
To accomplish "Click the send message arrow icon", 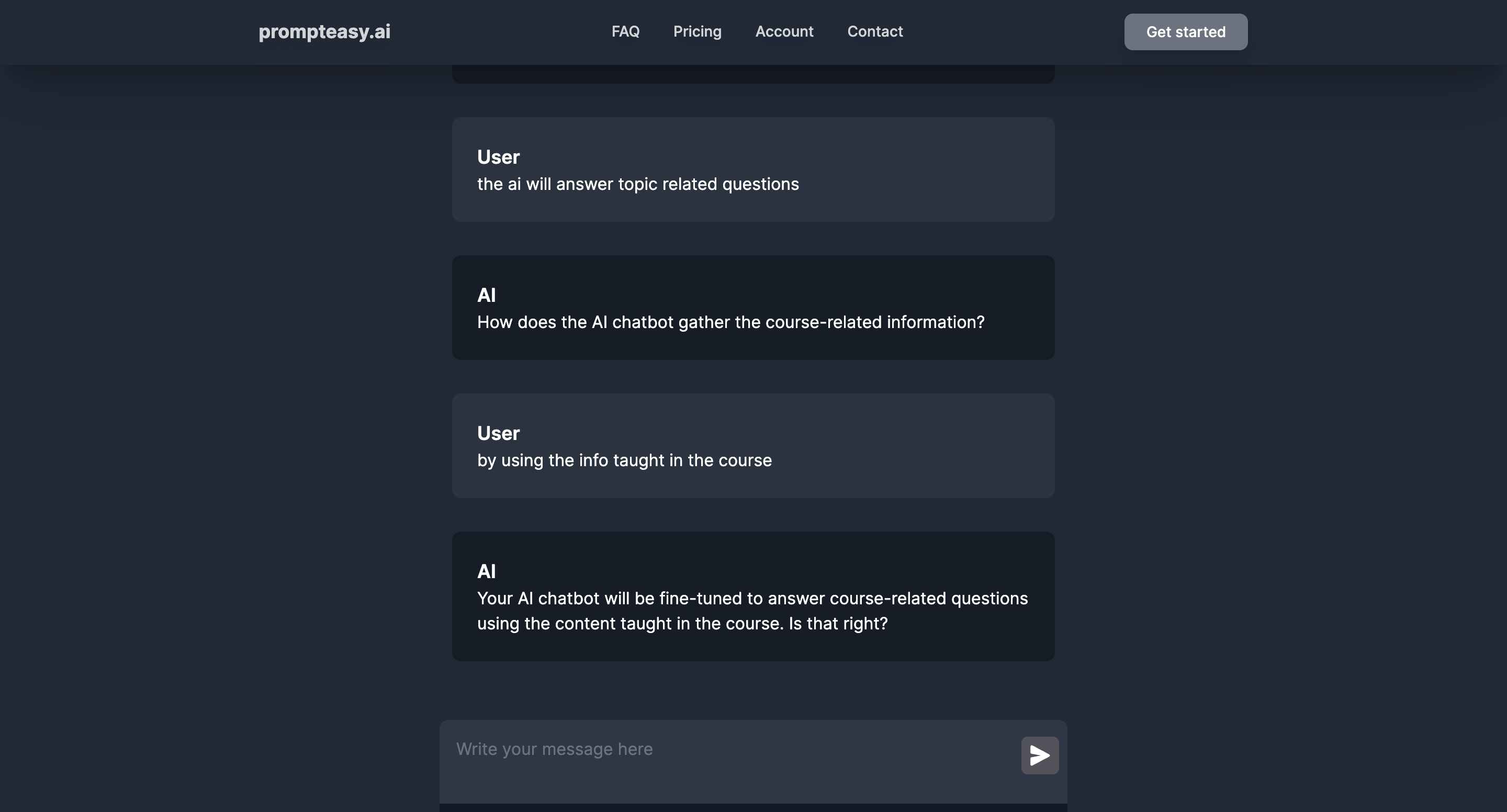I will [x=1039, y=755].
